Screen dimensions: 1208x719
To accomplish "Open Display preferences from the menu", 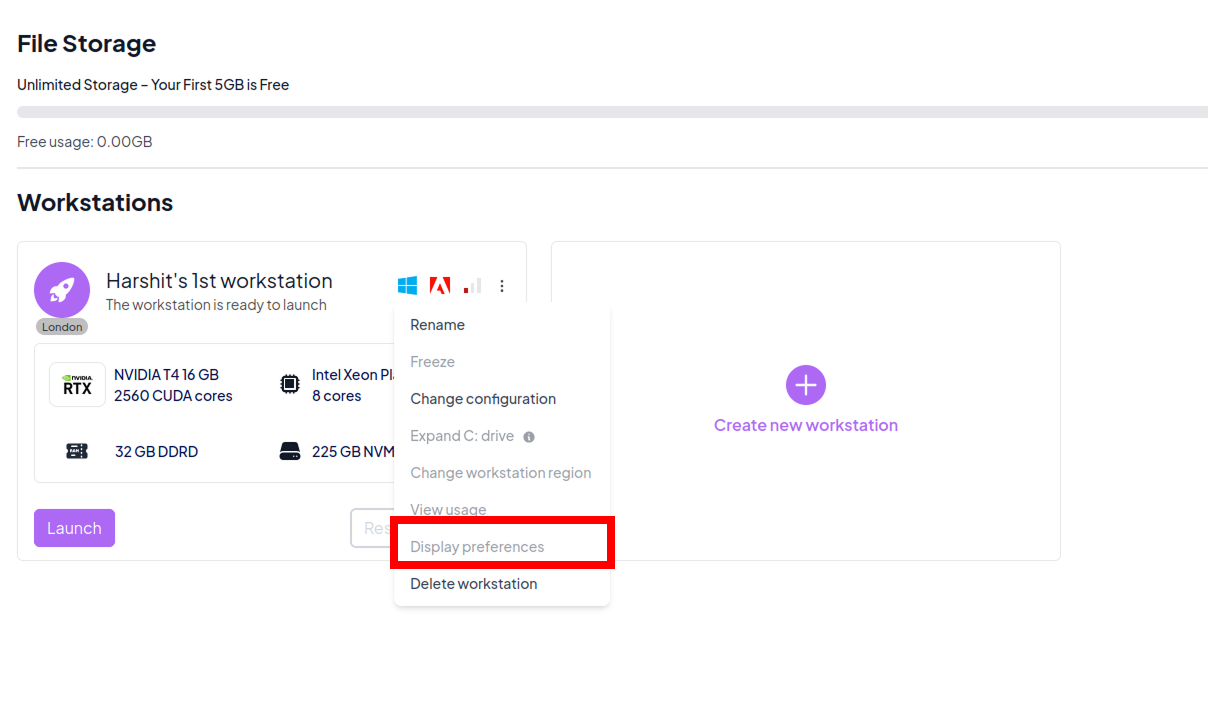I will click(x=477, y=547).
